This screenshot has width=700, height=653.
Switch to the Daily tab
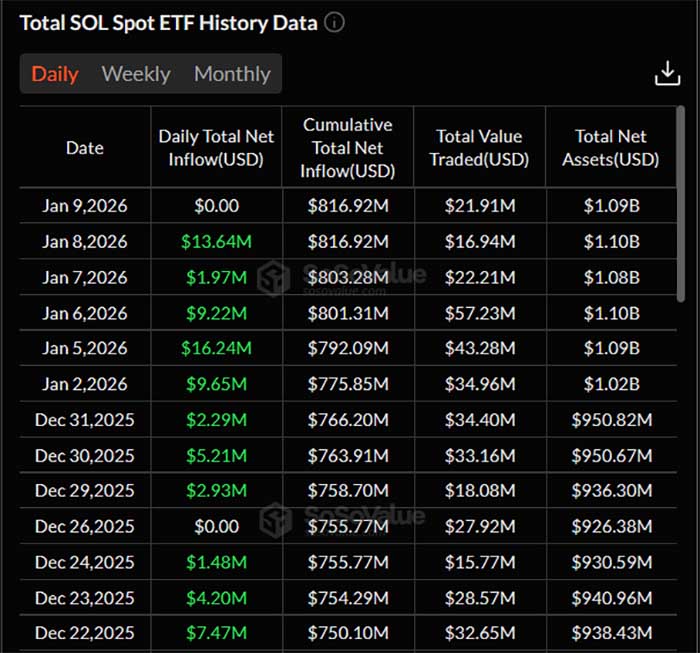click(x=55, y=74)
